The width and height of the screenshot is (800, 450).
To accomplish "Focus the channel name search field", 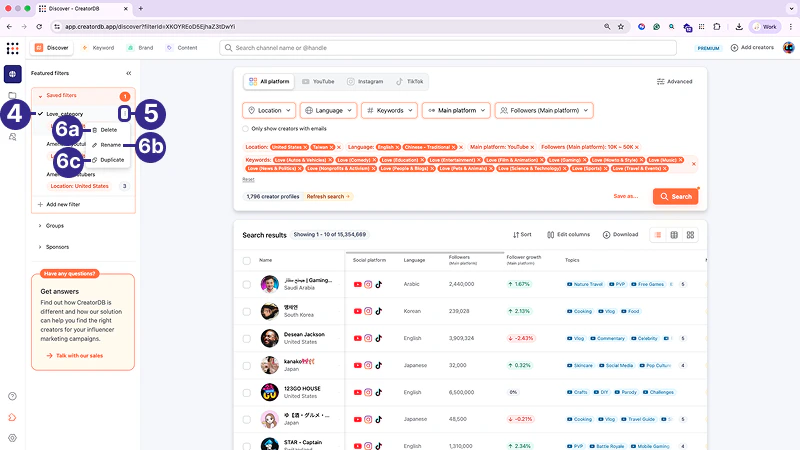I will 448,48.
